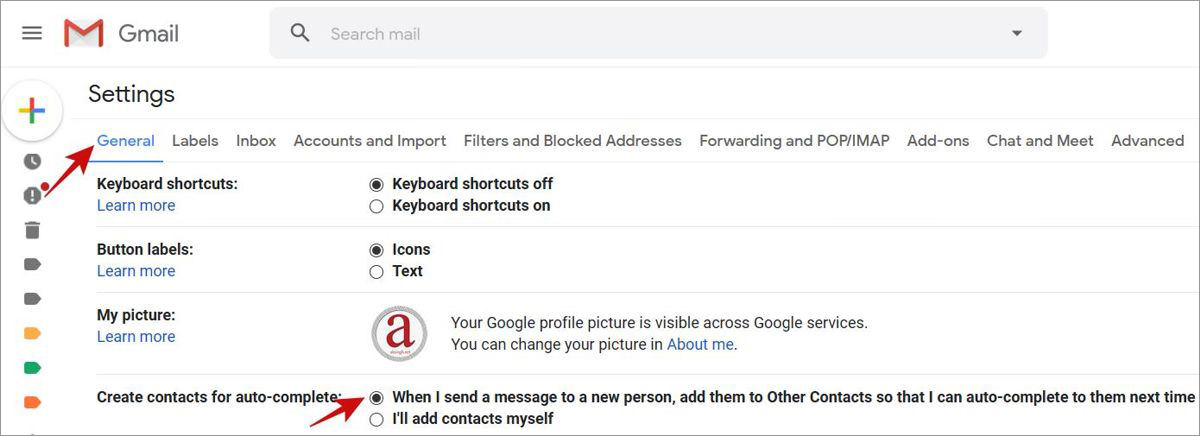Select the Keyboard shortcuts on radio button
The height and width of the screenshot is (436, 1200).
click(x=376, y=206)
